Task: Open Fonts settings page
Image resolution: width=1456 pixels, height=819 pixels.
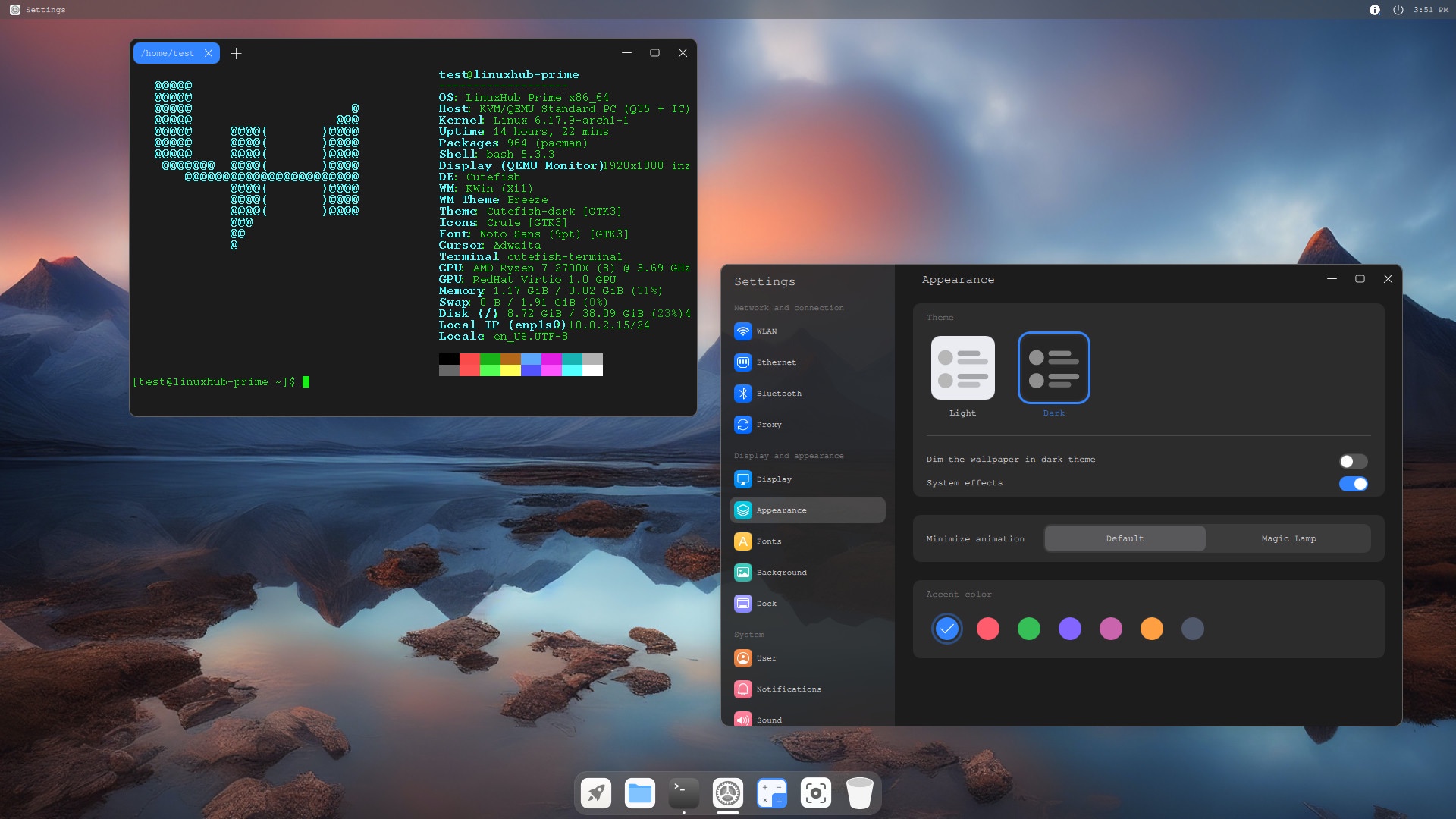Action: [768, 541]
